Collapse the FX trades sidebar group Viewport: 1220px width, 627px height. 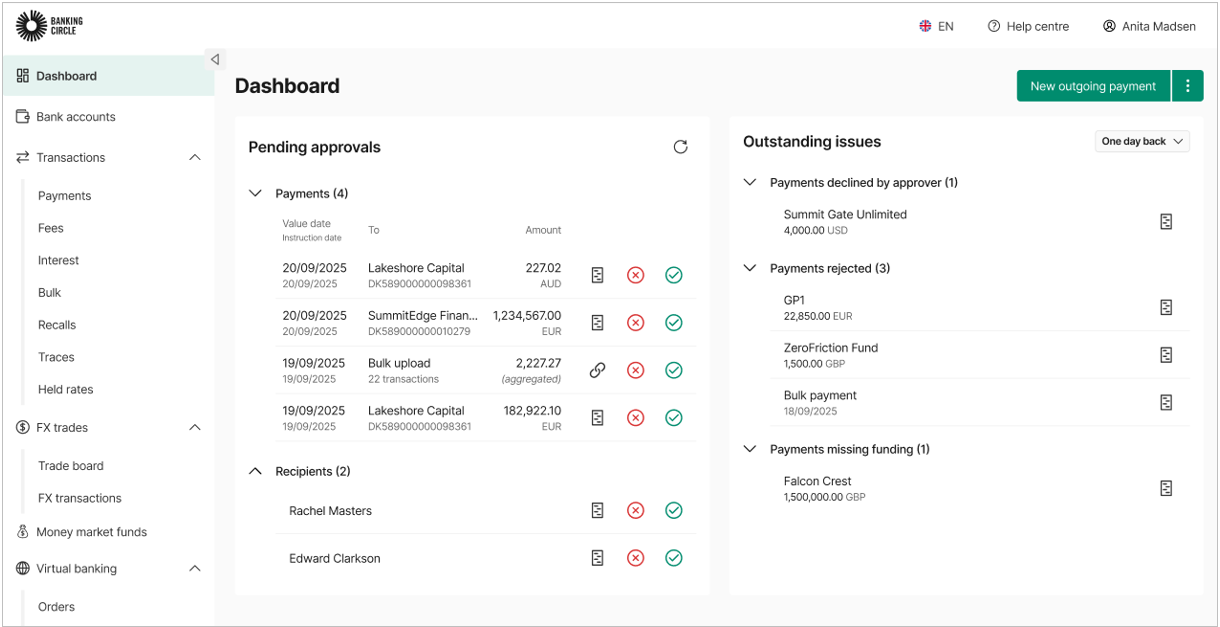pyautogui.click(x=195, y=427)
